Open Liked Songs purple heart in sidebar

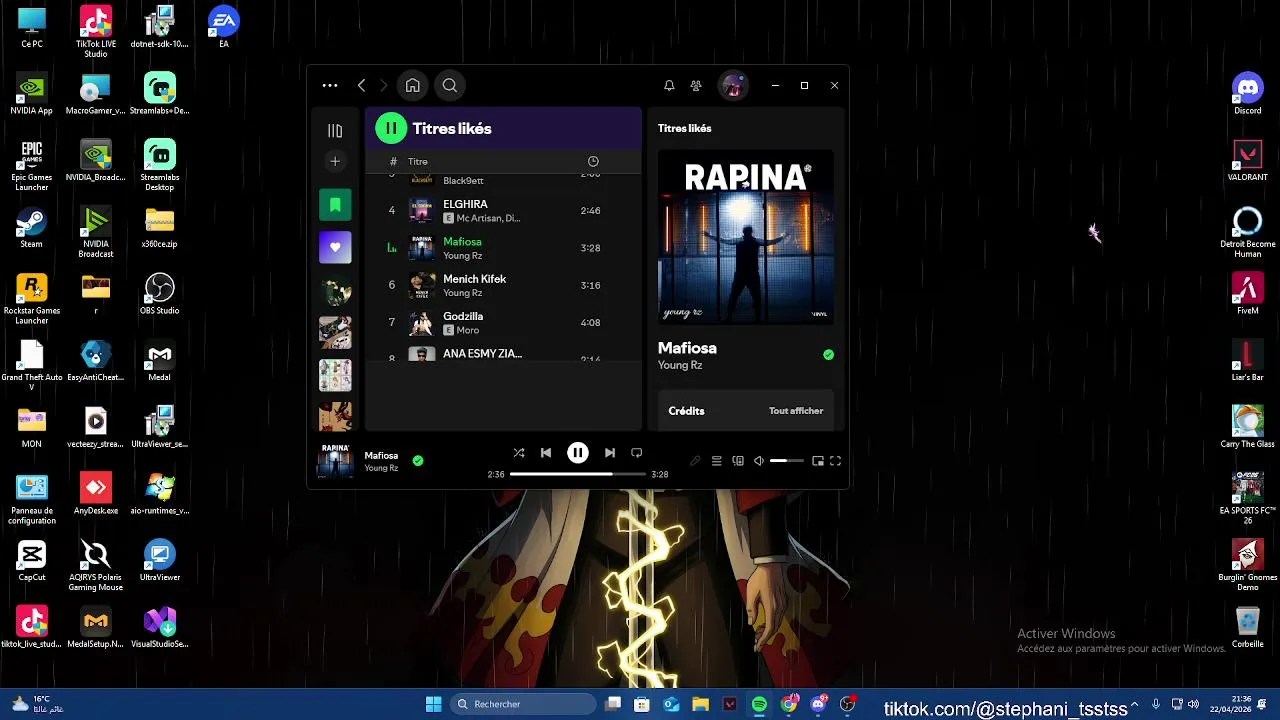click(x=335, y=247)
